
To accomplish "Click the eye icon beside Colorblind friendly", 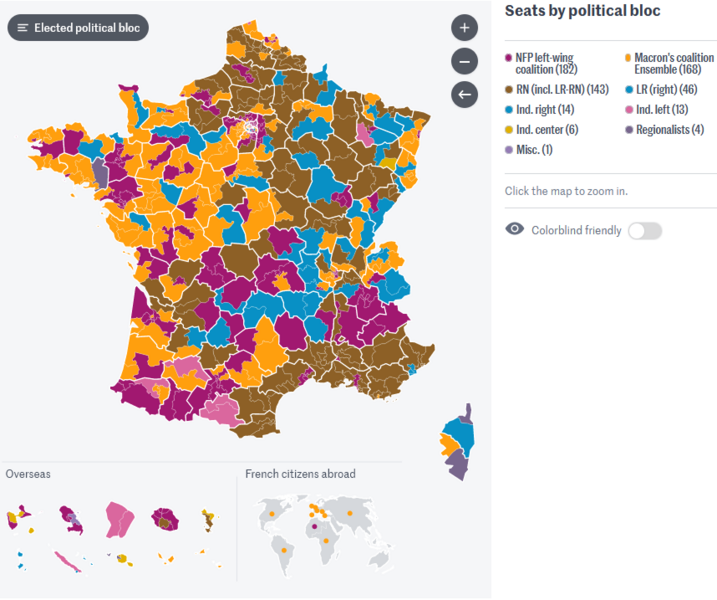I will [x=515, y=230].
